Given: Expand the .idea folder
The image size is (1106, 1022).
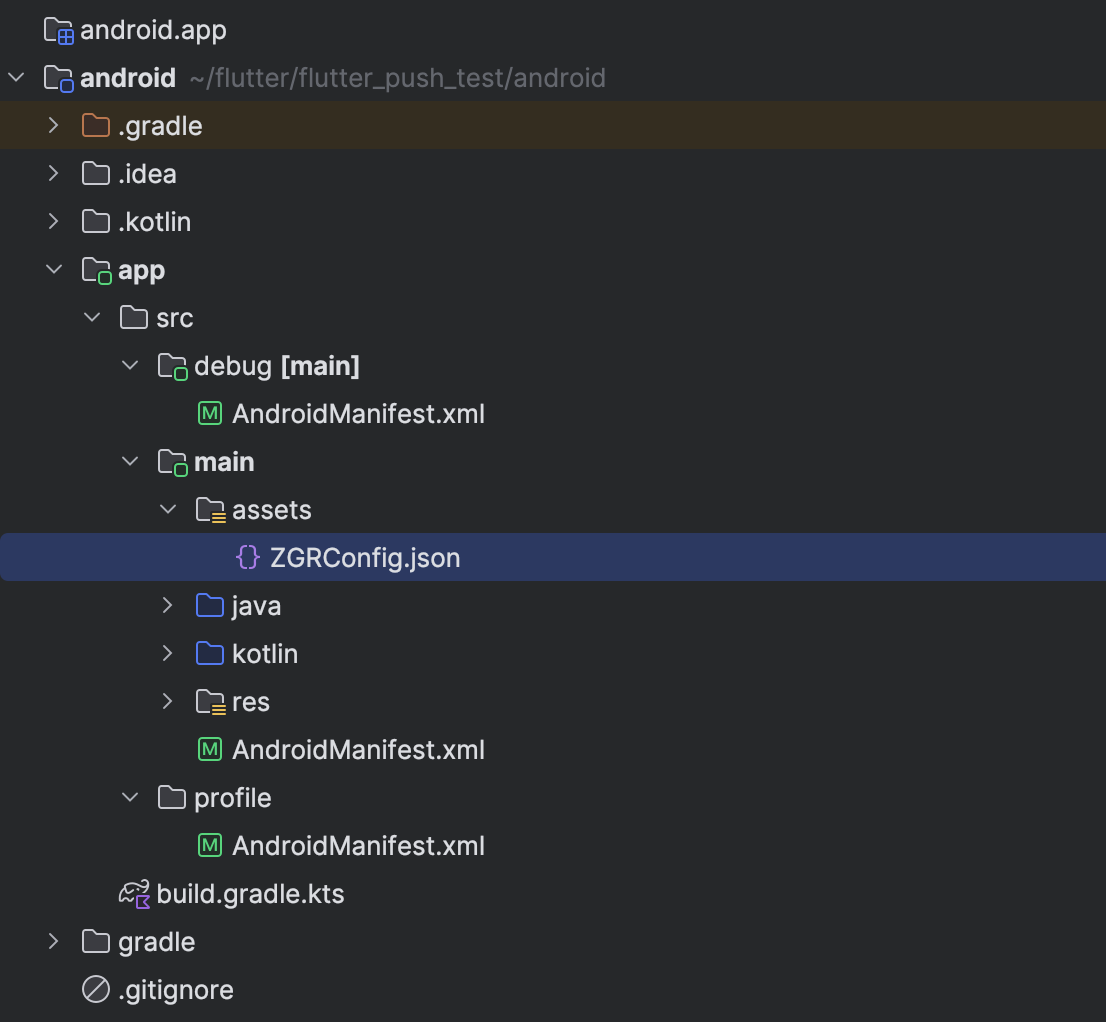Looking at the screenshot, I should pos(54,174).
